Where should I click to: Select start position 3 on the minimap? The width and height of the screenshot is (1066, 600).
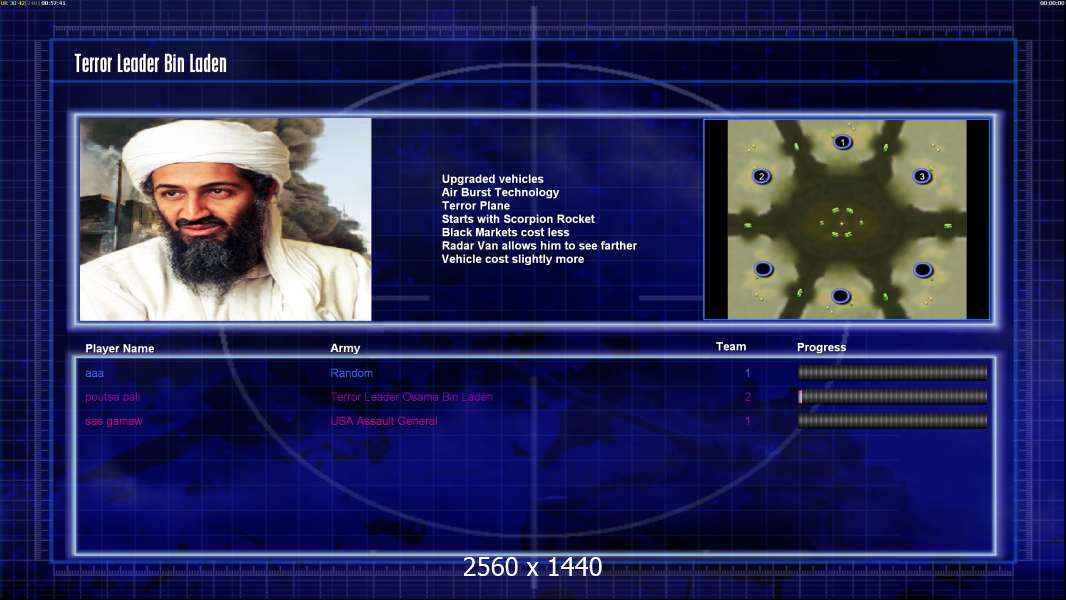pos(922,176)
